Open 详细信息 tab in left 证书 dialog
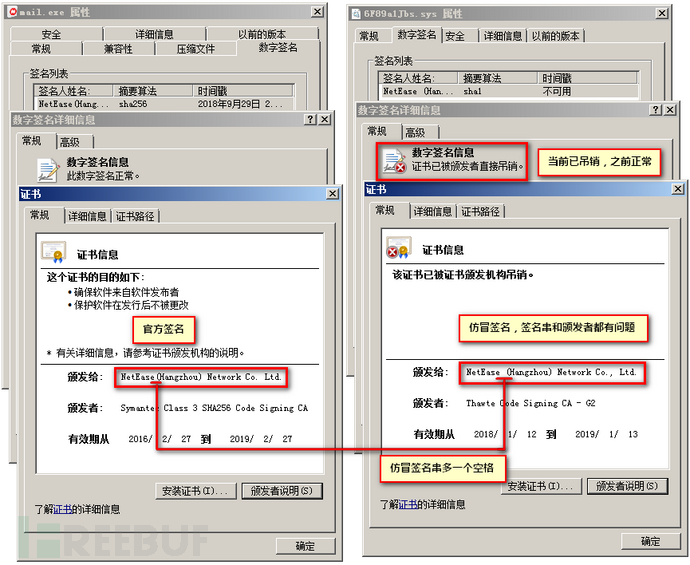The height and width of the screenshot is (565, 690). point(87,216)
